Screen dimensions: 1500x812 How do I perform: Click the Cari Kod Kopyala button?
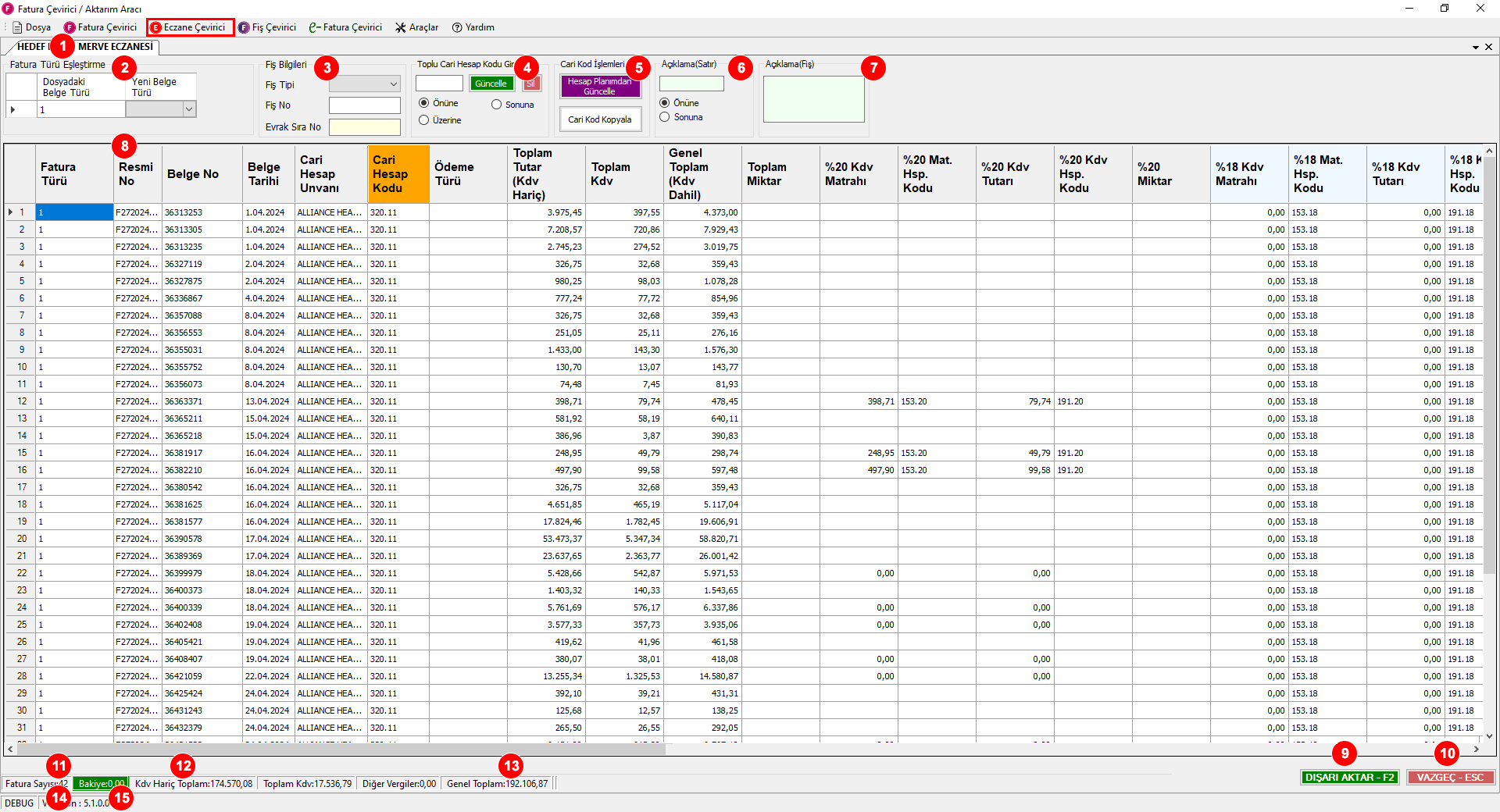tap(600, 119)
